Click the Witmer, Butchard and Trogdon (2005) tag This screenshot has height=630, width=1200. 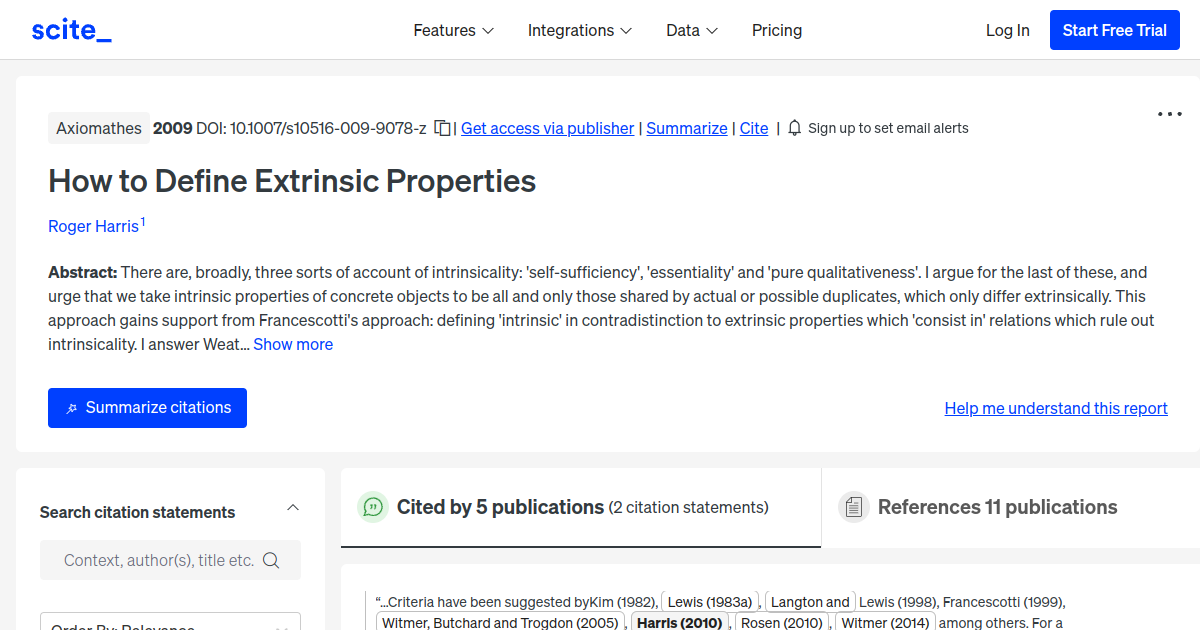[x=500, y=623]
